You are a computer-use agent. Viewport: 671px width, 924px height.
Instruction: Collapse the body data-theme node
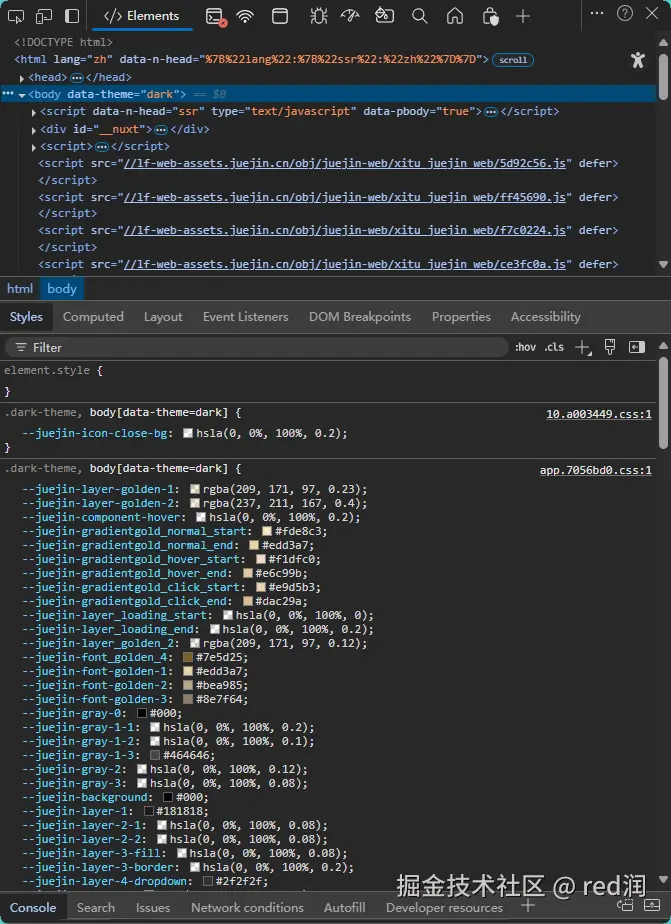point(22,95)
